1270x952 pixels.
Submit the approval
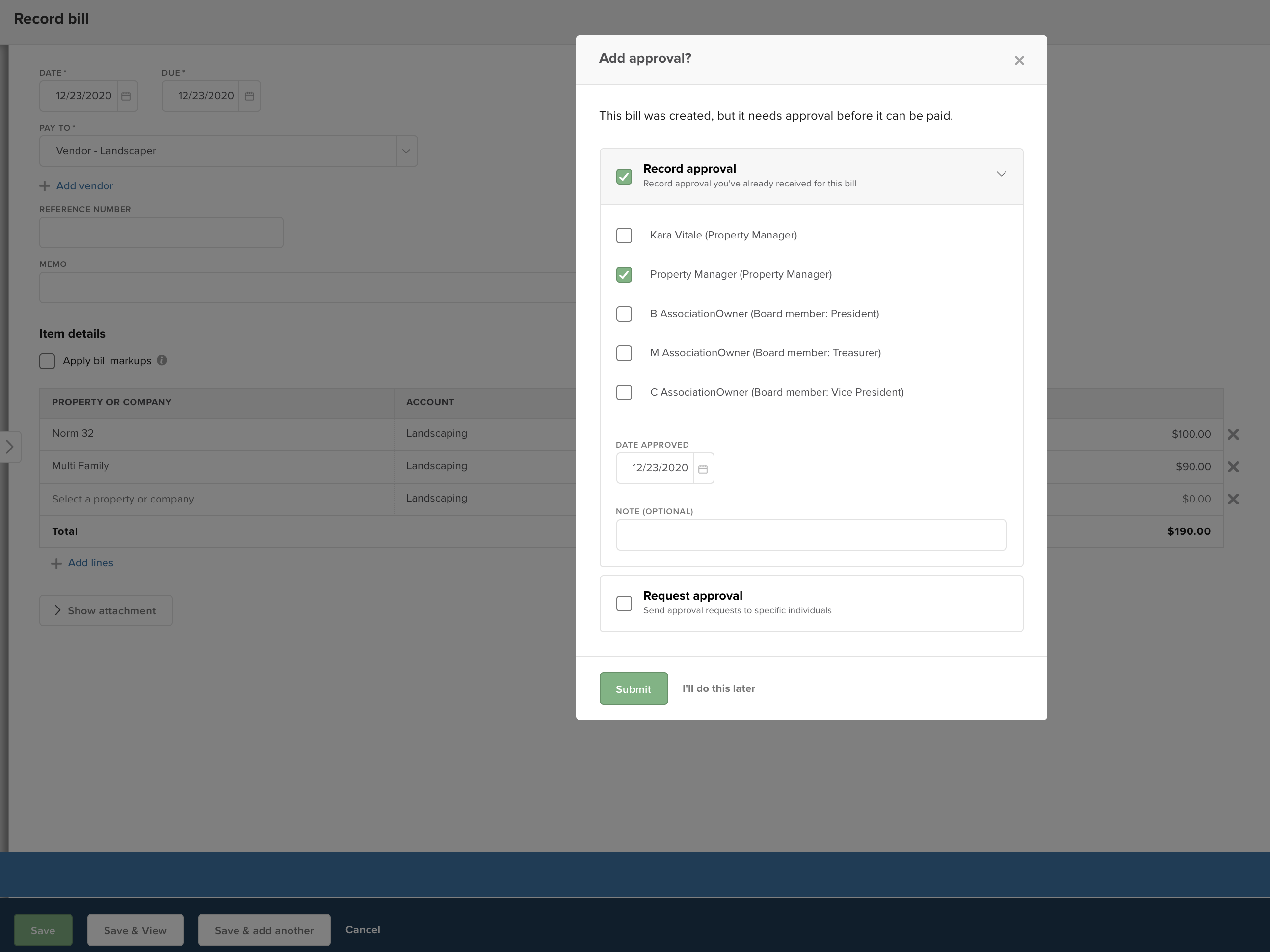[x=633, y=688]
